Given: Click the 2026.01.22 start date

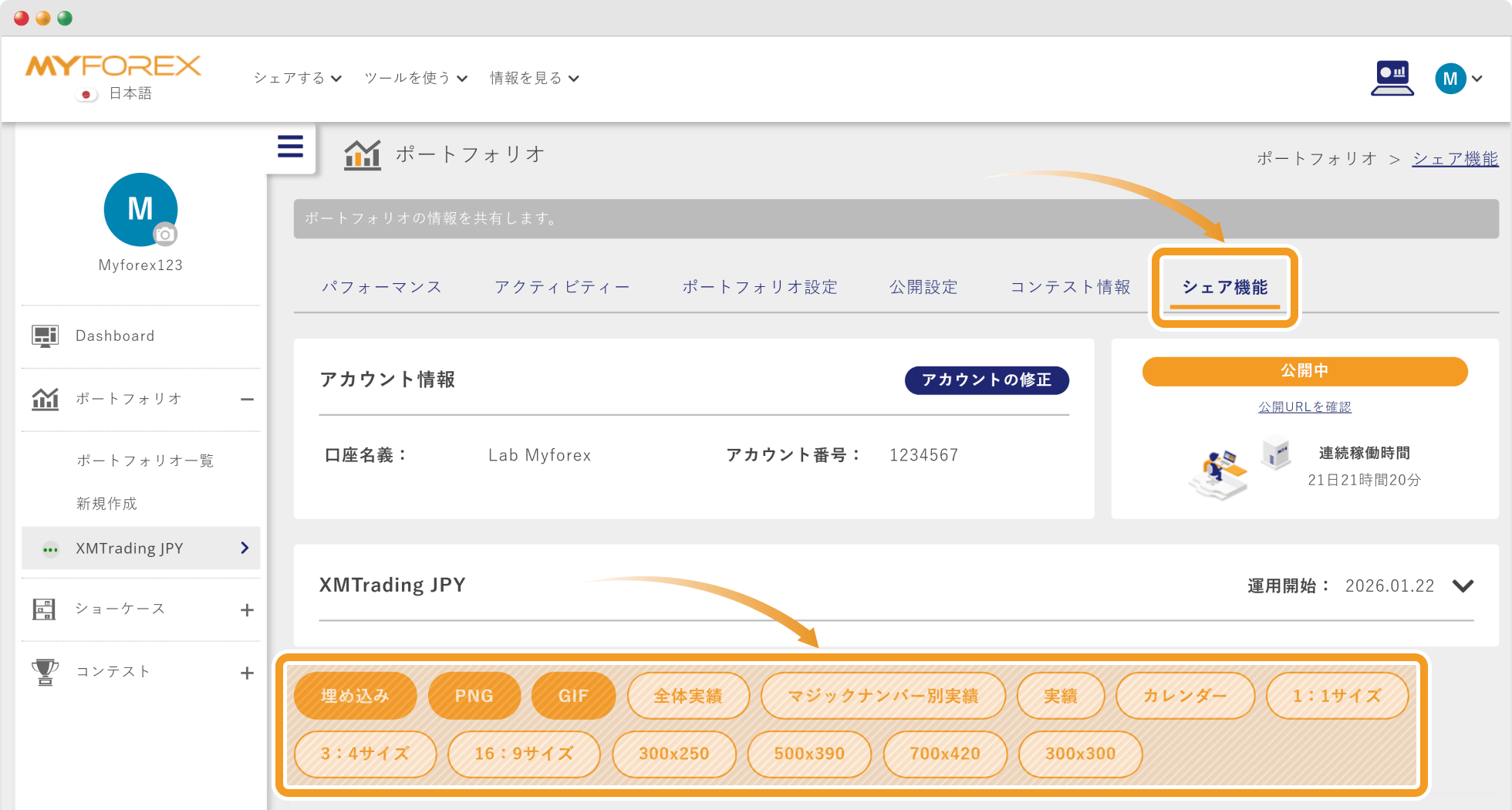Looking at the screenshot, I should (1390, 586).
